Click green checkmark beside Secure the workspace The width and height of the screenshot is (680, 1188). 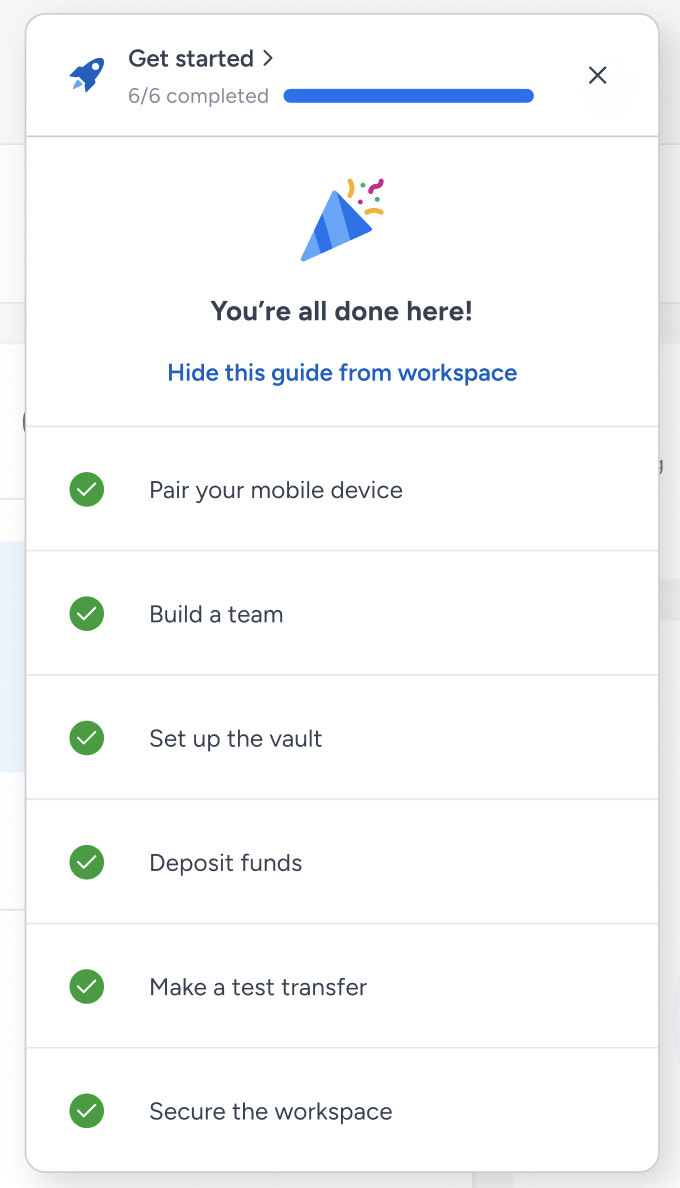click(87, 1111)
